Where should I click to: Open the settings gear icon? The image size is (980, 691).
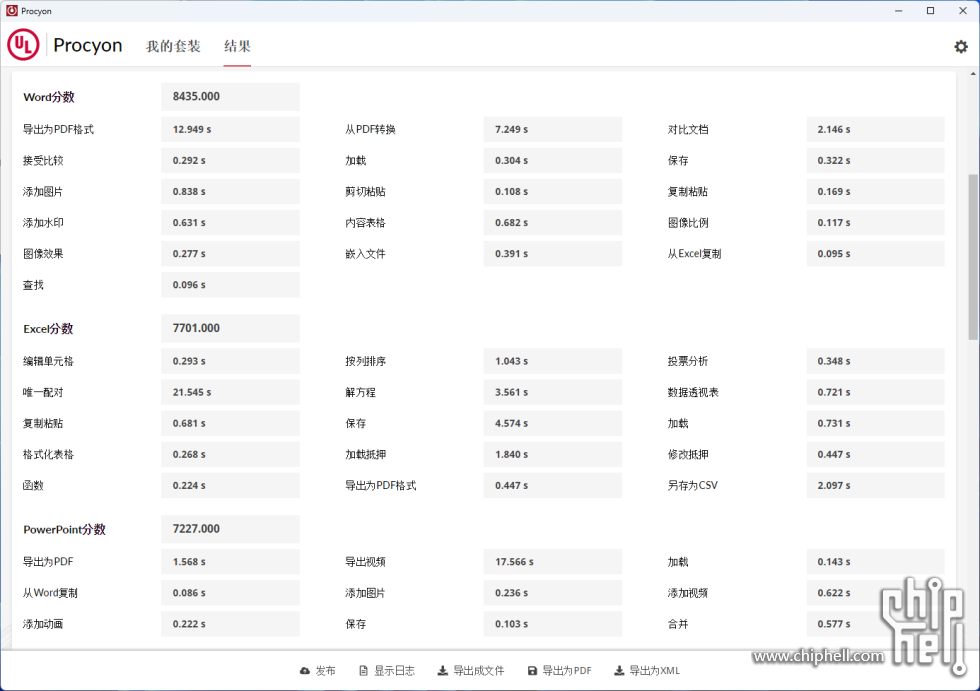(x=961, y=46)
